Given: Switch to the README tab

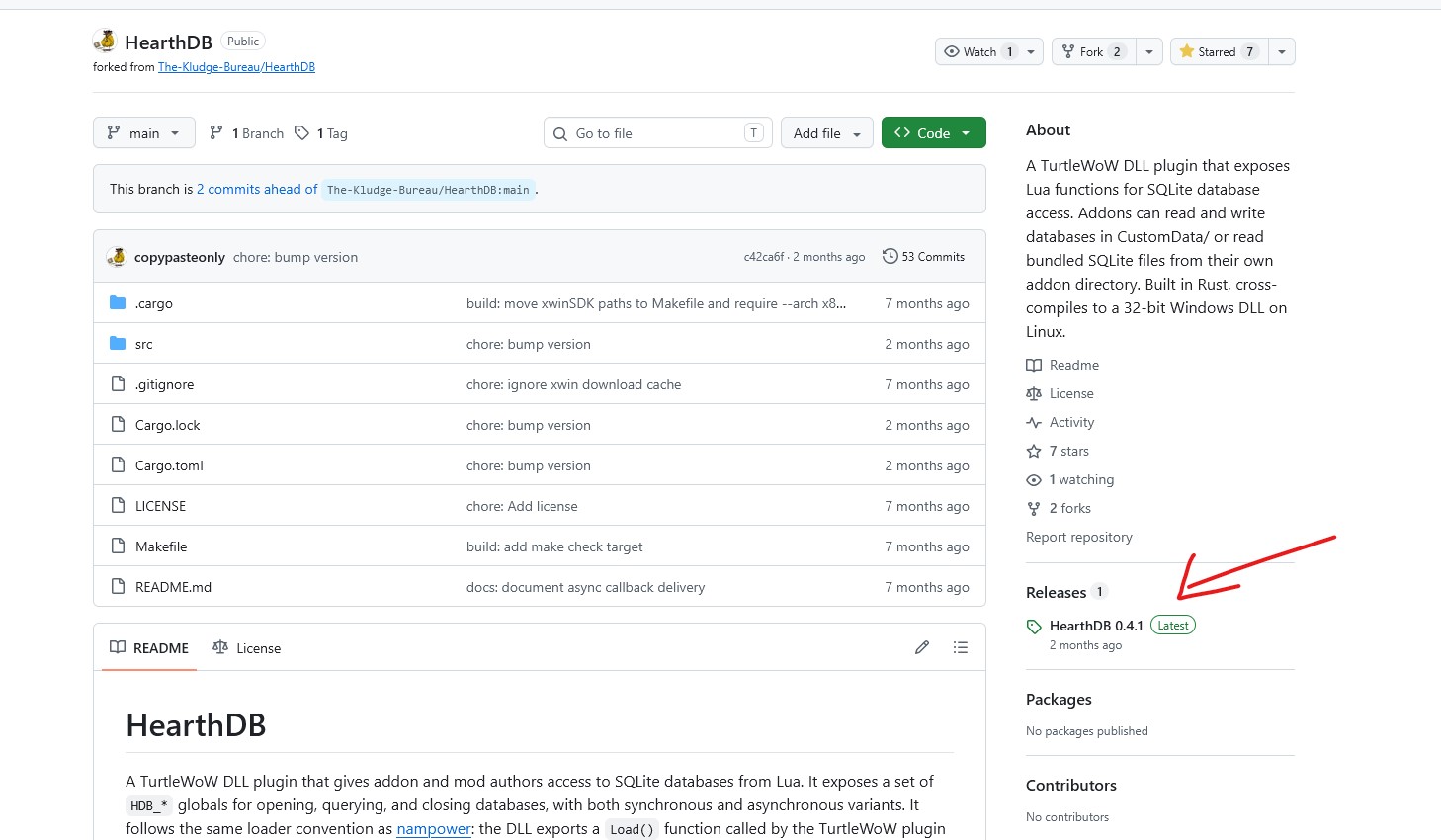Looking at the screenshot, I should (149, 647).
